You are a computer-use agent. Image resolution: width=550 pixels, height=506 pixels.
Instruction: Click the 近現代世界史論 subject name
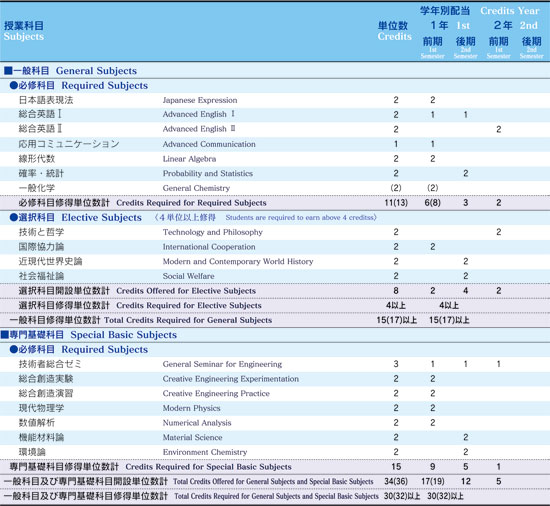point(51,262)
